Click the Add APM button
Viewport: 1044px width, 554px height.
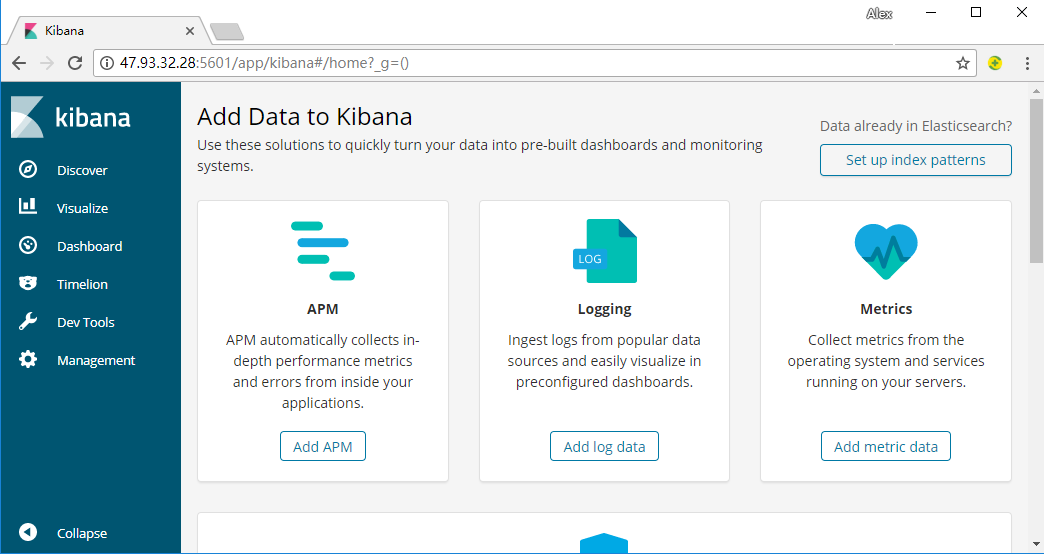pyautogui.click(x=323, y=446)
